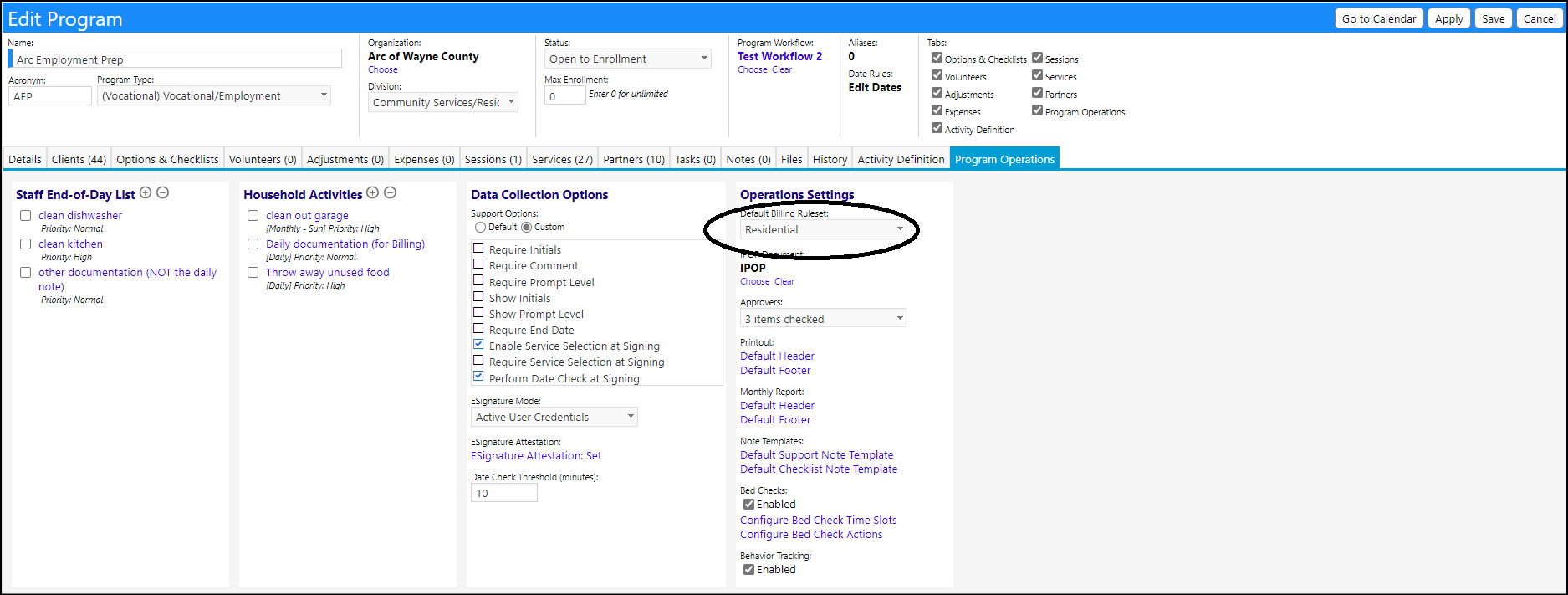Screen dimensions: 1568x595
Task: Click the Apply button
Action: click(x=1449, y=18)
